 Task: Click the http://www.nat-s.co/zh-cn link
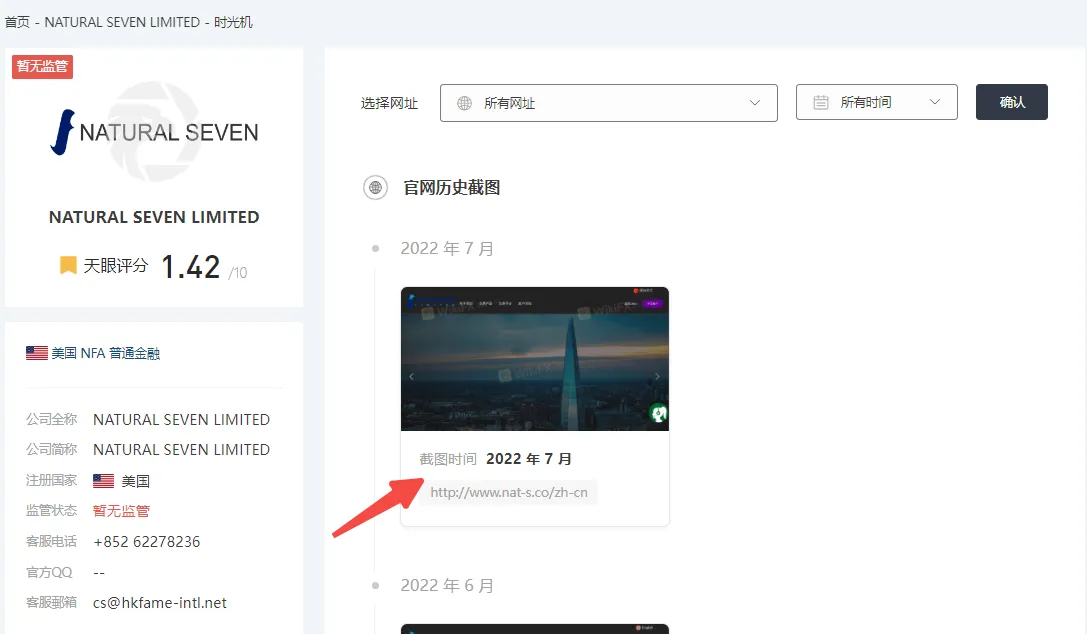509,493
